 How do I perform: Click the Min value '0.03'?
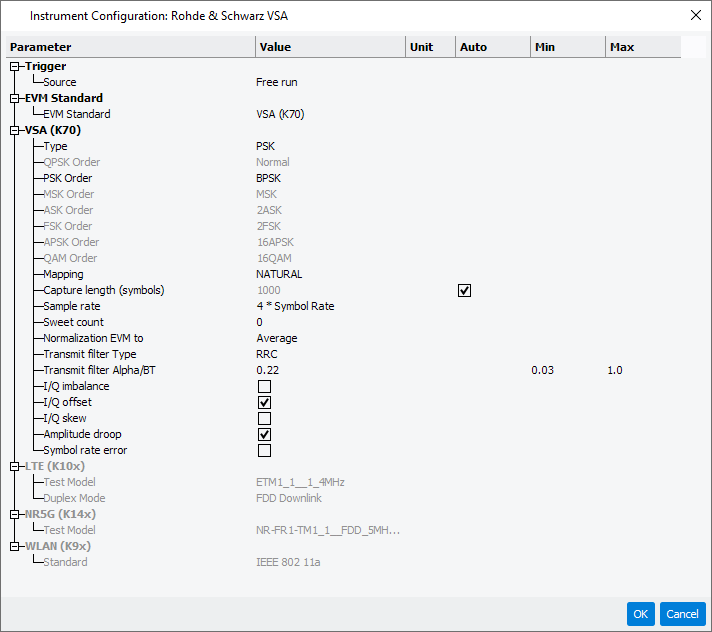point(543,370)
